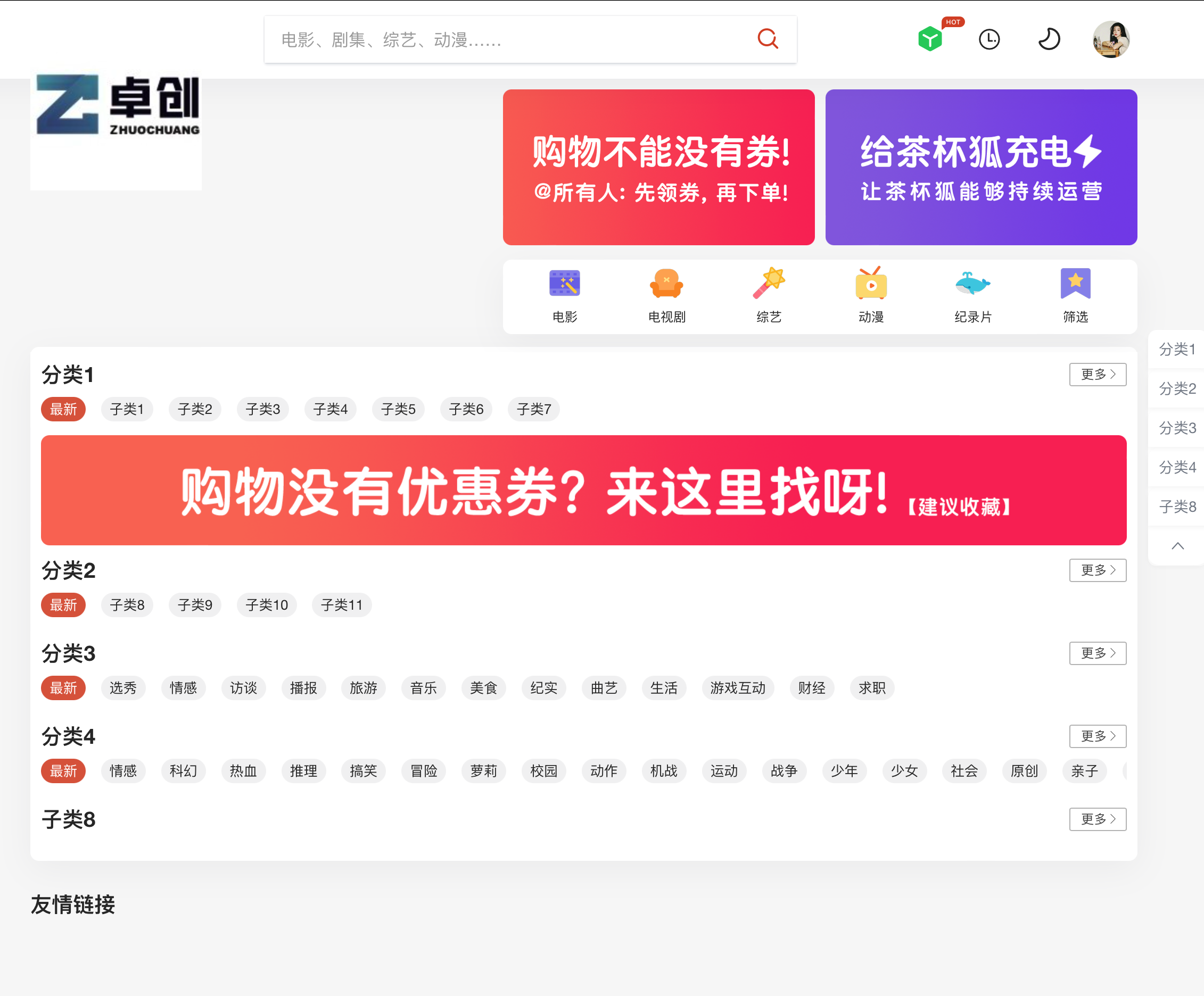1204x996 pixels.
Task: Open watch history clock icon
Action: (x=989, y=39)
